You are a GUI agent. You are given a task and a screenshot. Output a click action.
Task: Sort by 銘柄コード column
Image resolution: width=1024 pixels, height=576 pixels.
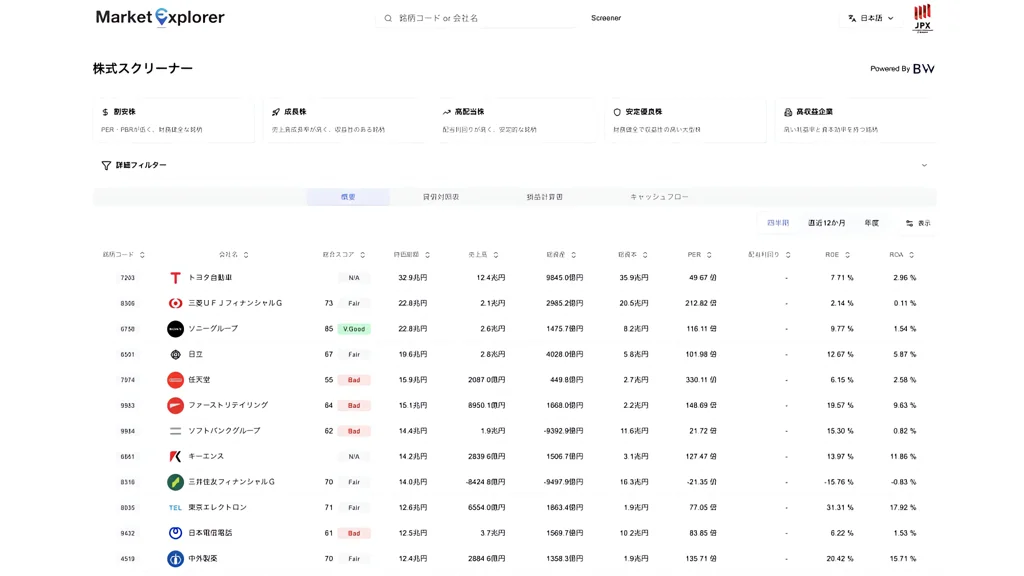(x=123, y=255)
